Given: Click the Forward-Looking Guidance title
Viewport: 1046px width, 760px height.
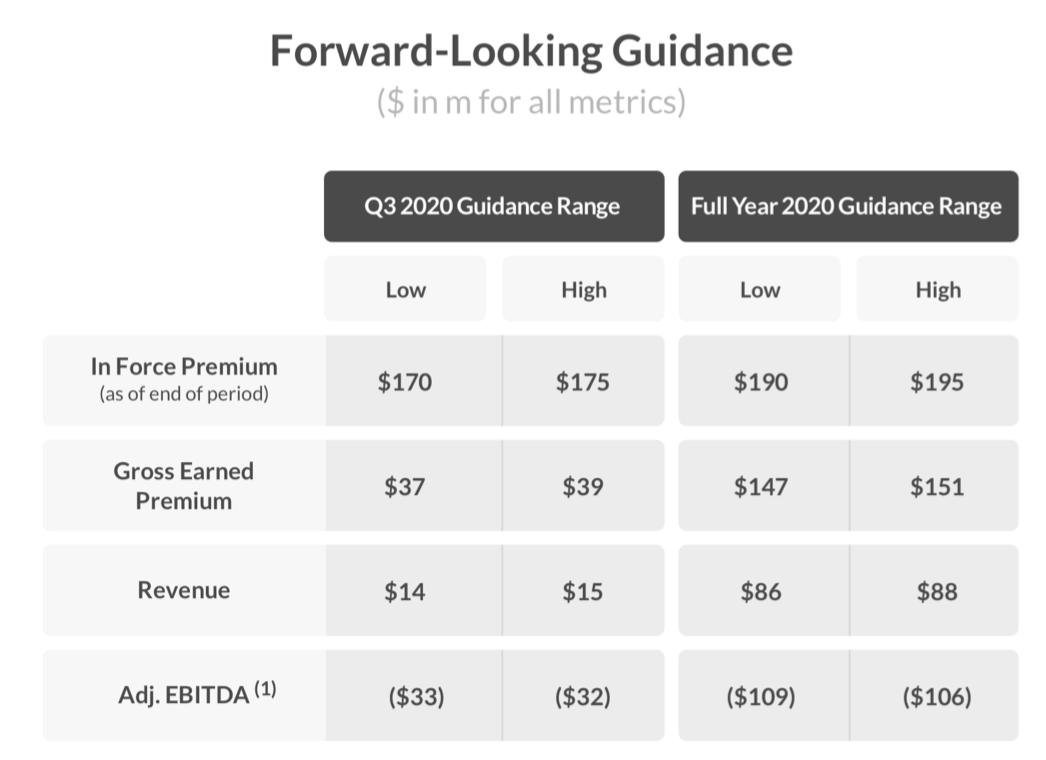Looking at the screenshot, I should (531, 51).
